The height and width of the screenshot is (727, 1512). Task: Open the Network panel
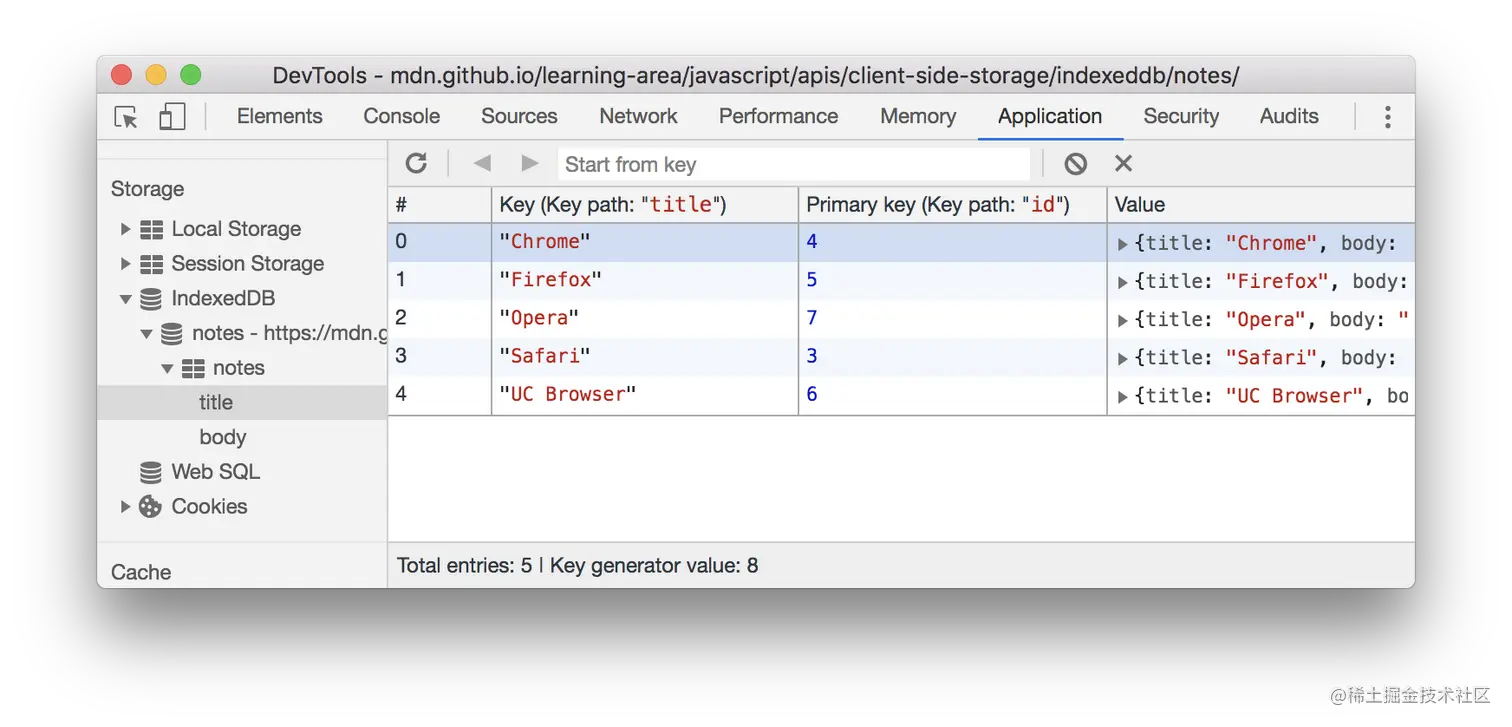638,116
